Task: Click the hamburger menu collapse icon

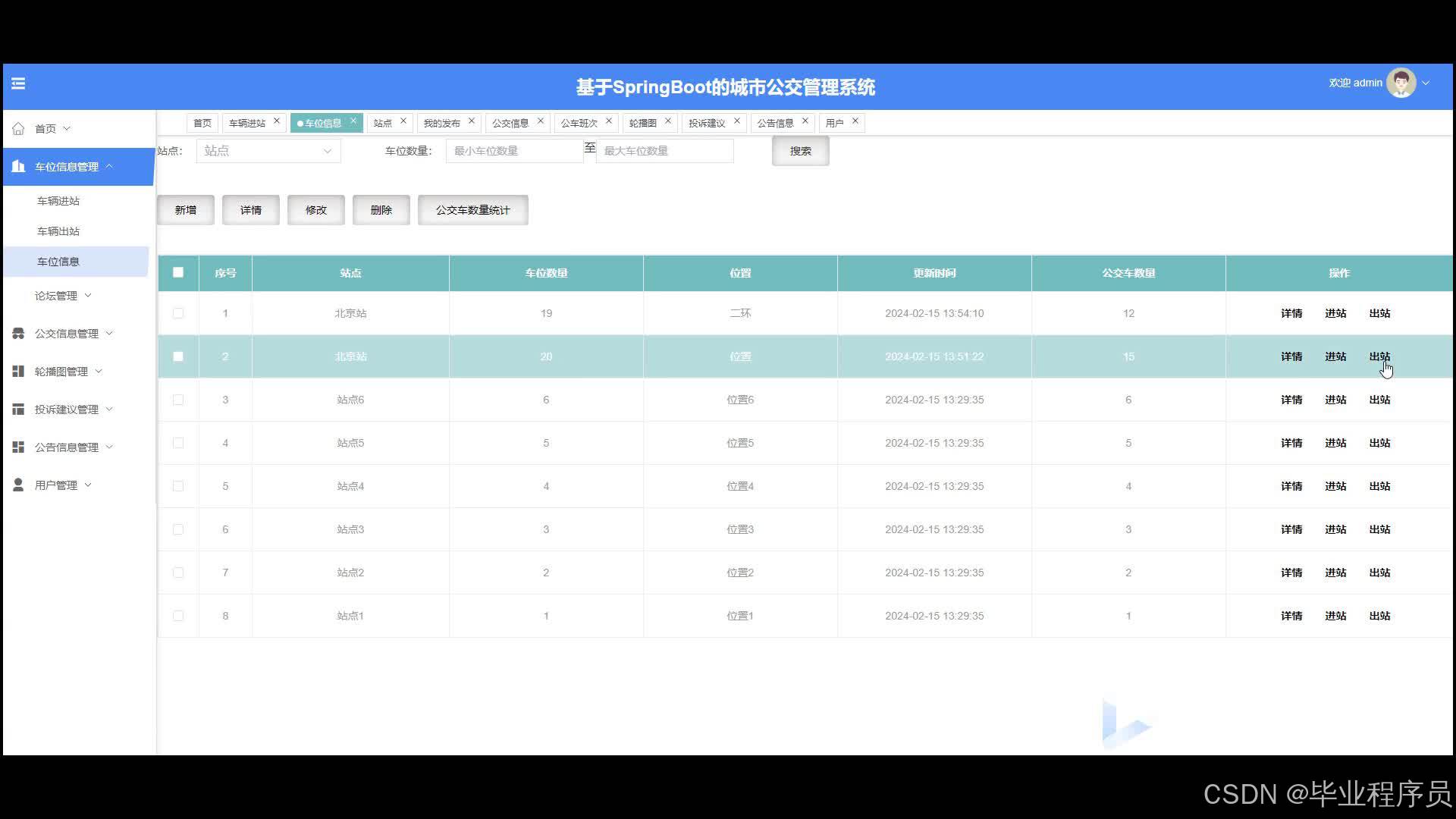Action: 18,83
